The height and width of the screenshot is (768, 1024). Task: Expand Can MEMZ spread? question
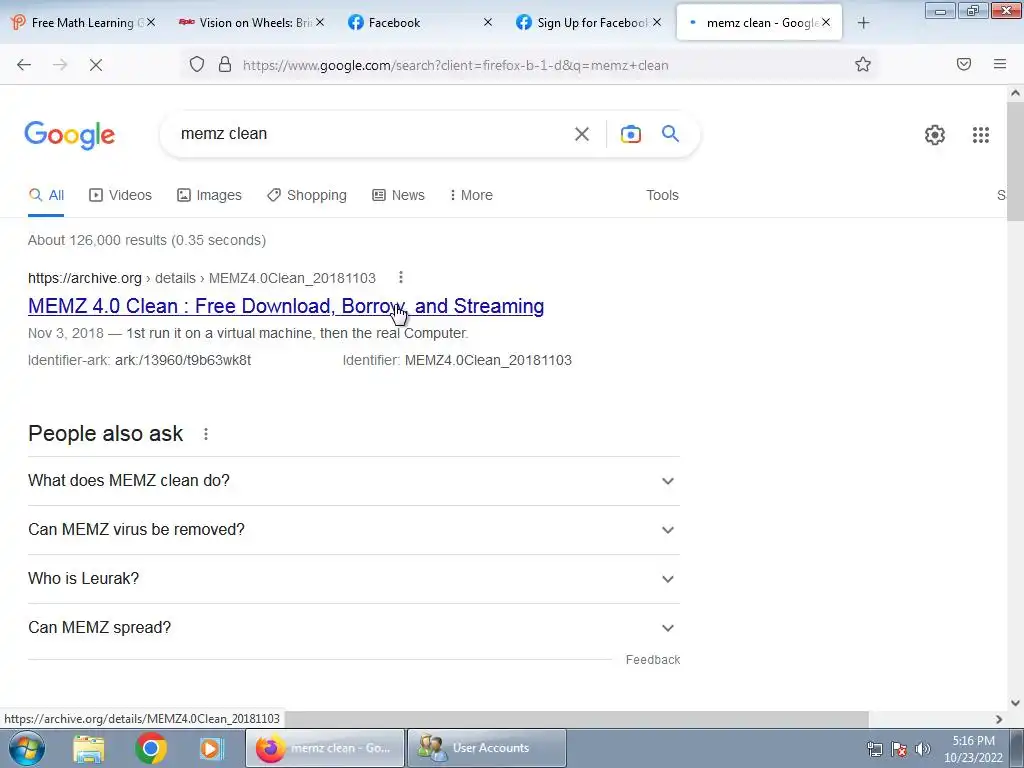(x=354, y=628)
